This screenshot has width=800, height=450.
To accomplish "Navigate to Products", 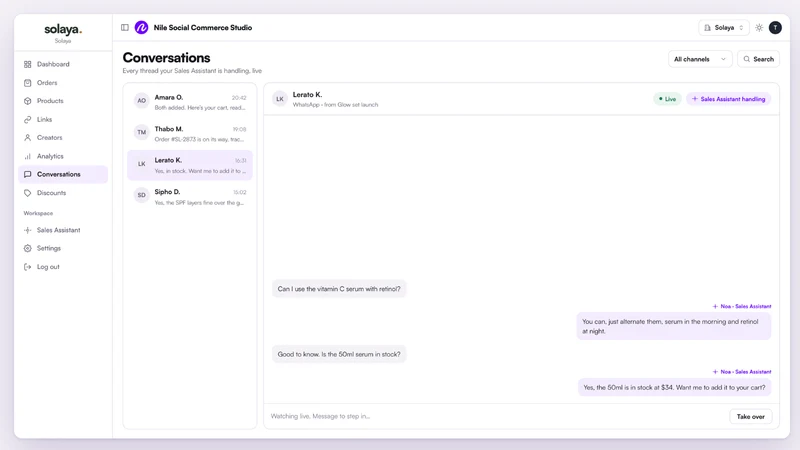I will click(x=63, y=101).
